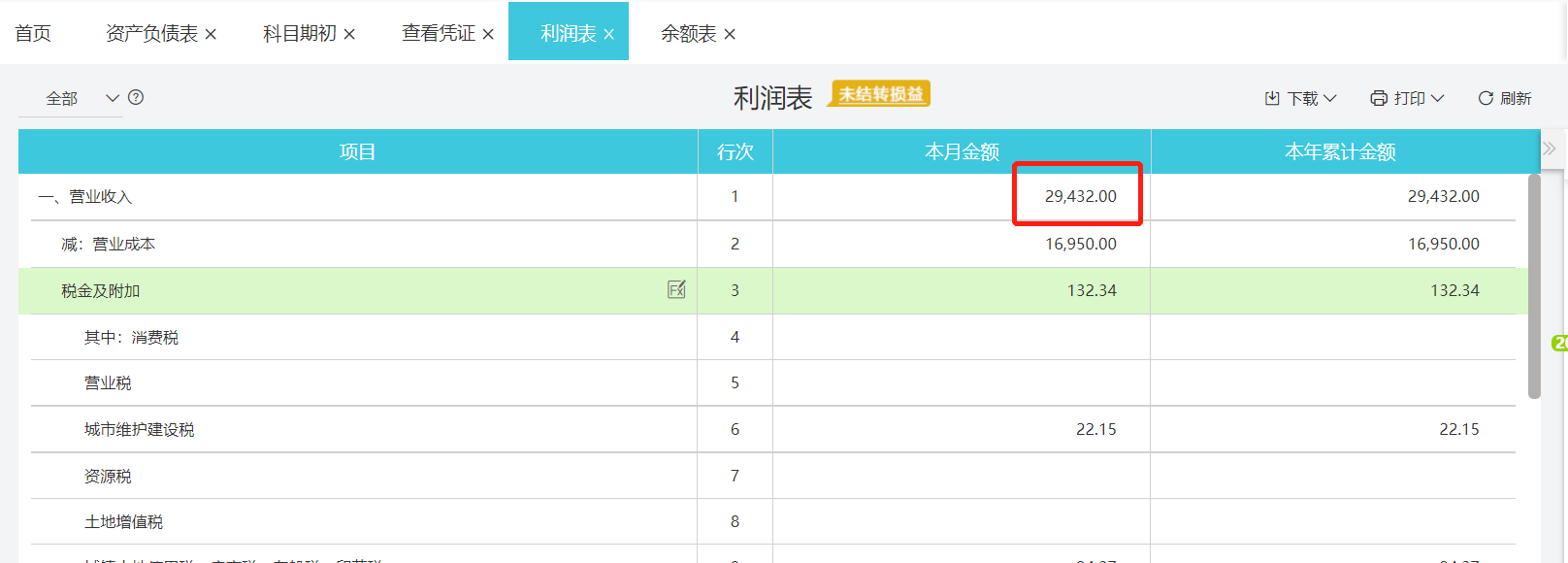
Task: Click the download icon next to 下载
Action: (x=1272, y=98)
